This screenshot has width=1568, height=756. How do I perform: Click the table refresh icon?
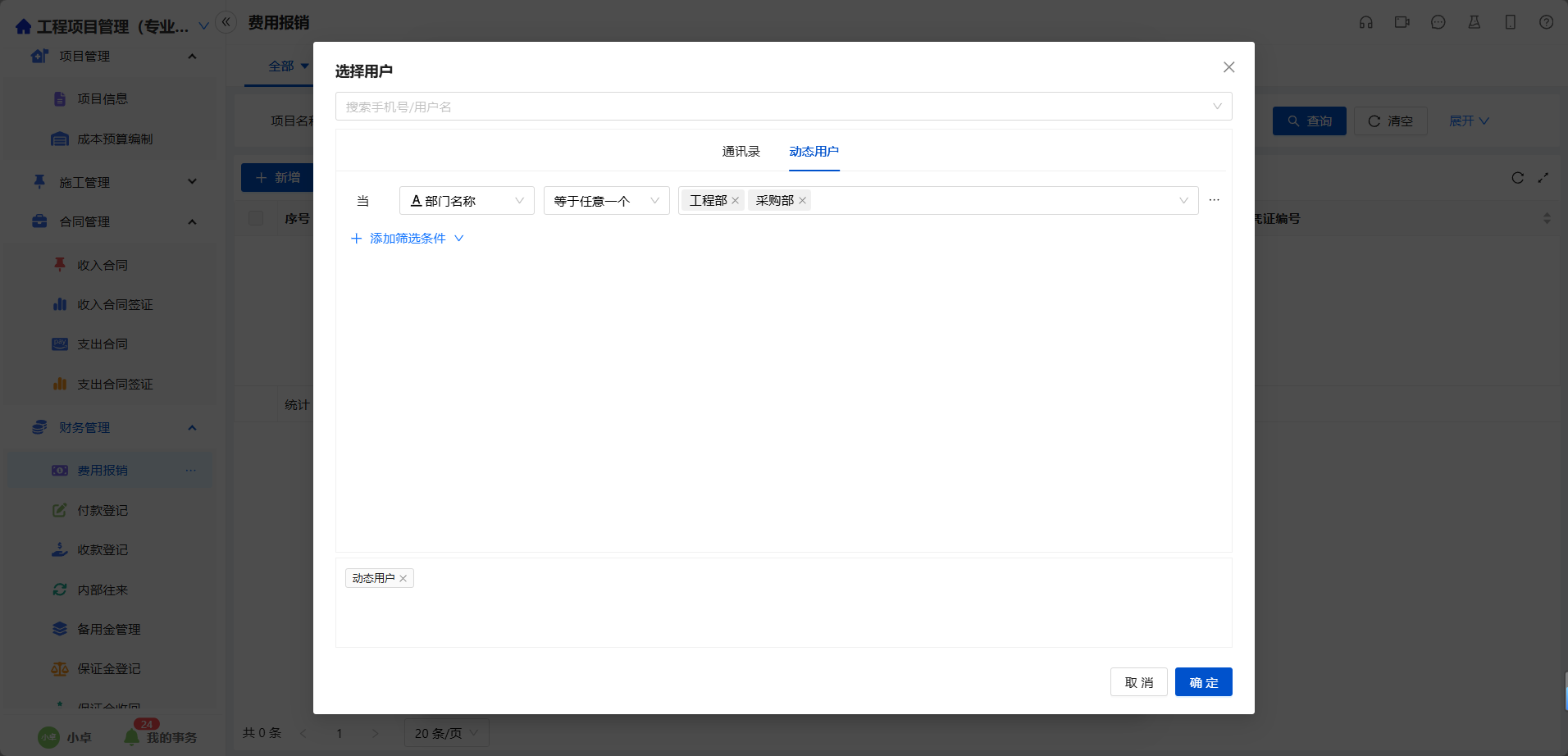coord(1517,178)
